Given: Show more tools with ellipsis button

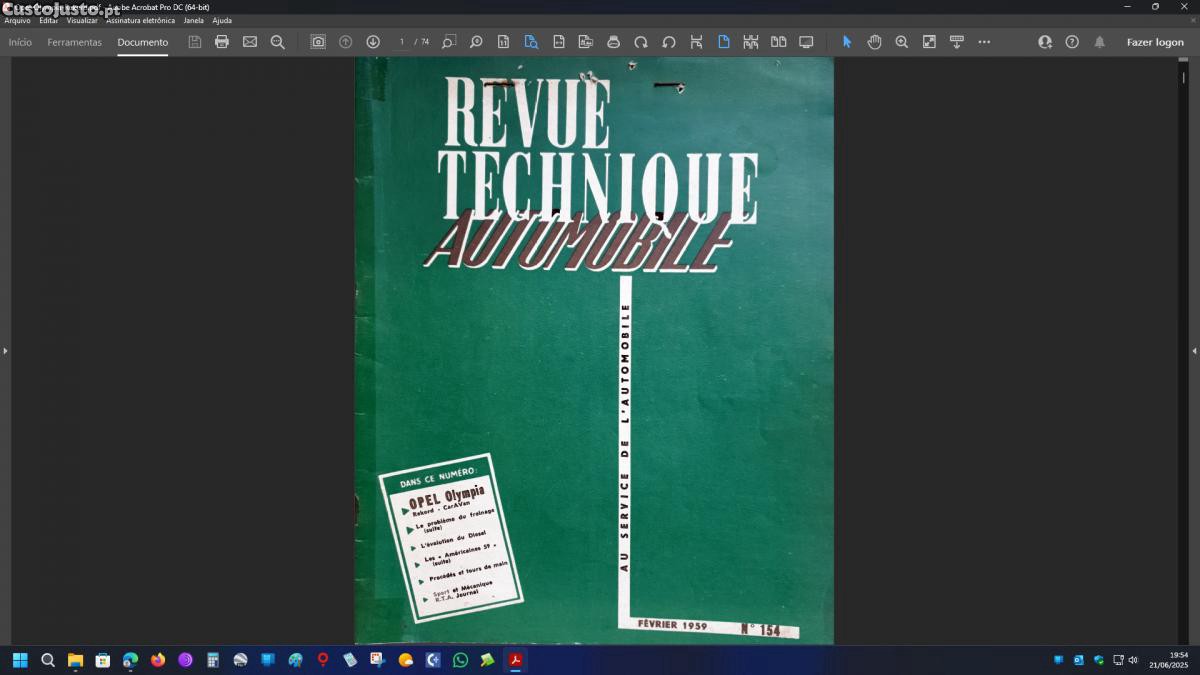Looking at the screenshot, I should click(x=984, y=42).
